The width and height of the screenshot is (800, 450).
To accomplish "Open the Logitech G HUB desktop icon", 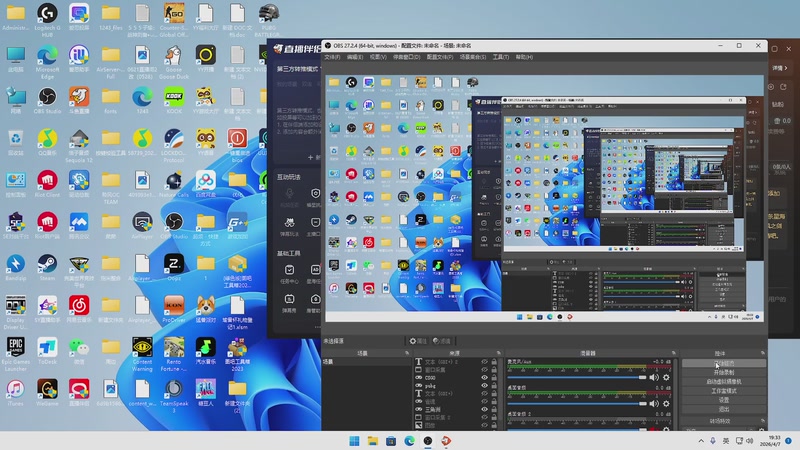I will pos(47,15).
